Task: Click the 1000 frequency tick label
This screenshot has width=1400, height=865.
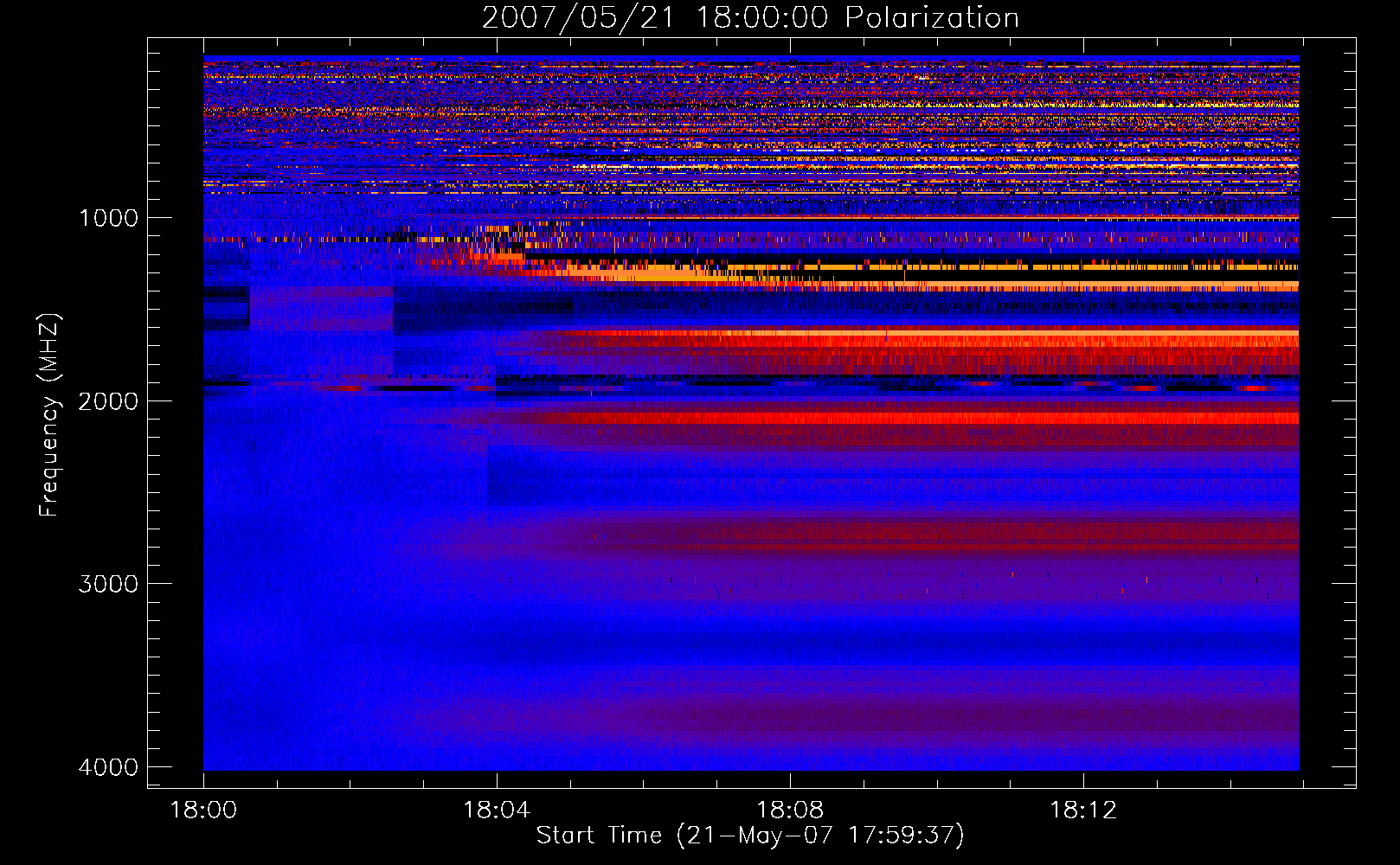Action: coord(108,218)
